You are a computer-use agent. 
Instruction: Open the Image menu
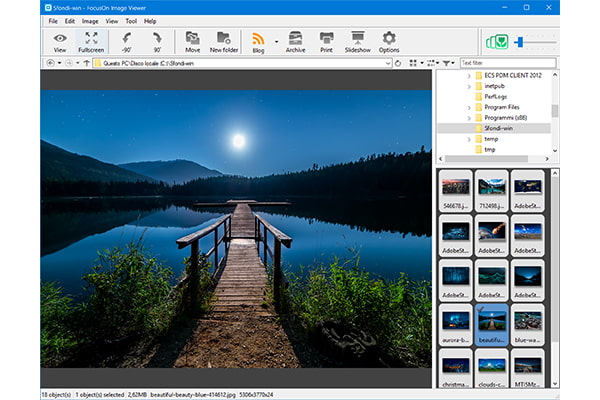click(x=90, y=21)
